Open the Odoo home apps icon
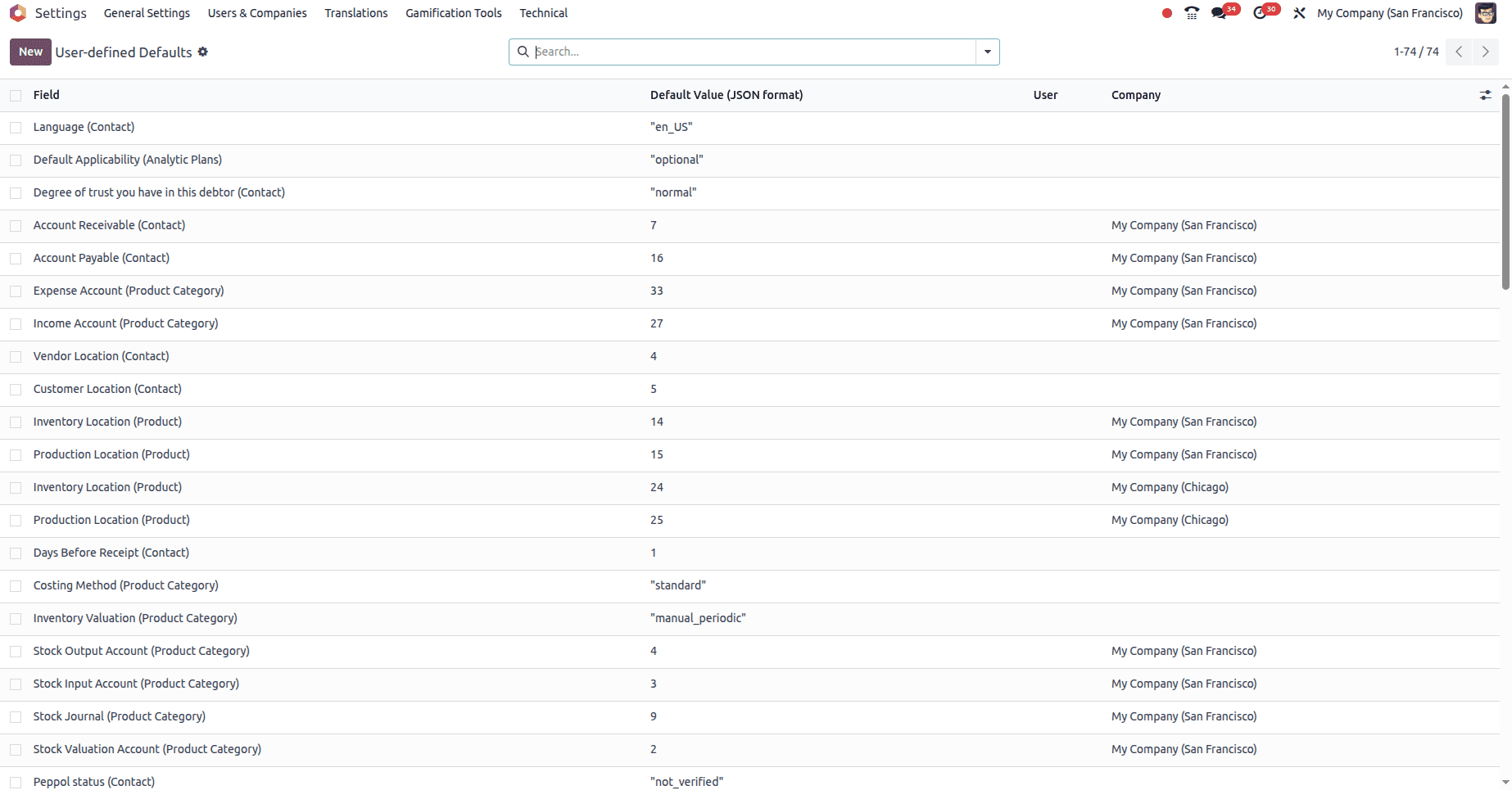Image resolution: width=1512 pixels, height=790 pixels. pos(18,13)
